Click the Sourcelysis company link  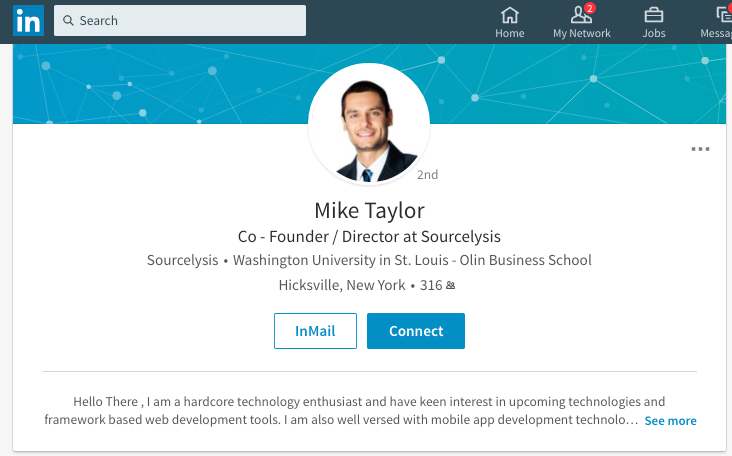[183, 260]
